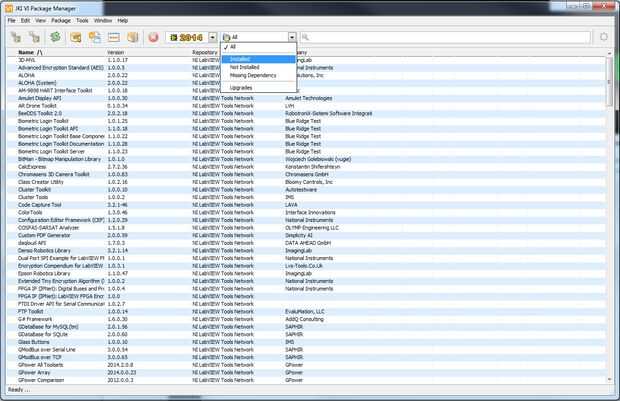The width and height of the screenshot is (620, 401).
Task: Select the G# Framework package row
Action: 306,319
